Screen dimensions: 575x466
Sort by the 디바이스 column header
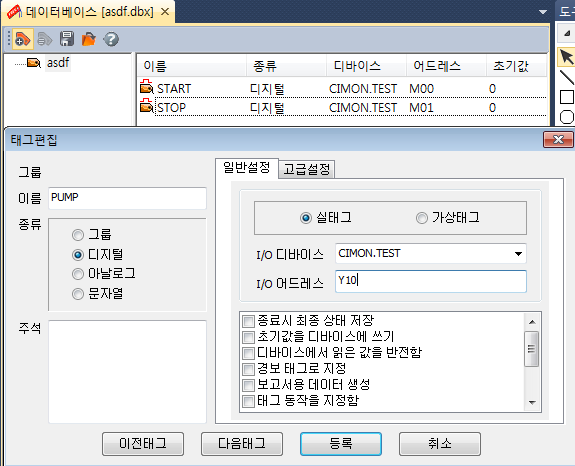366,66
